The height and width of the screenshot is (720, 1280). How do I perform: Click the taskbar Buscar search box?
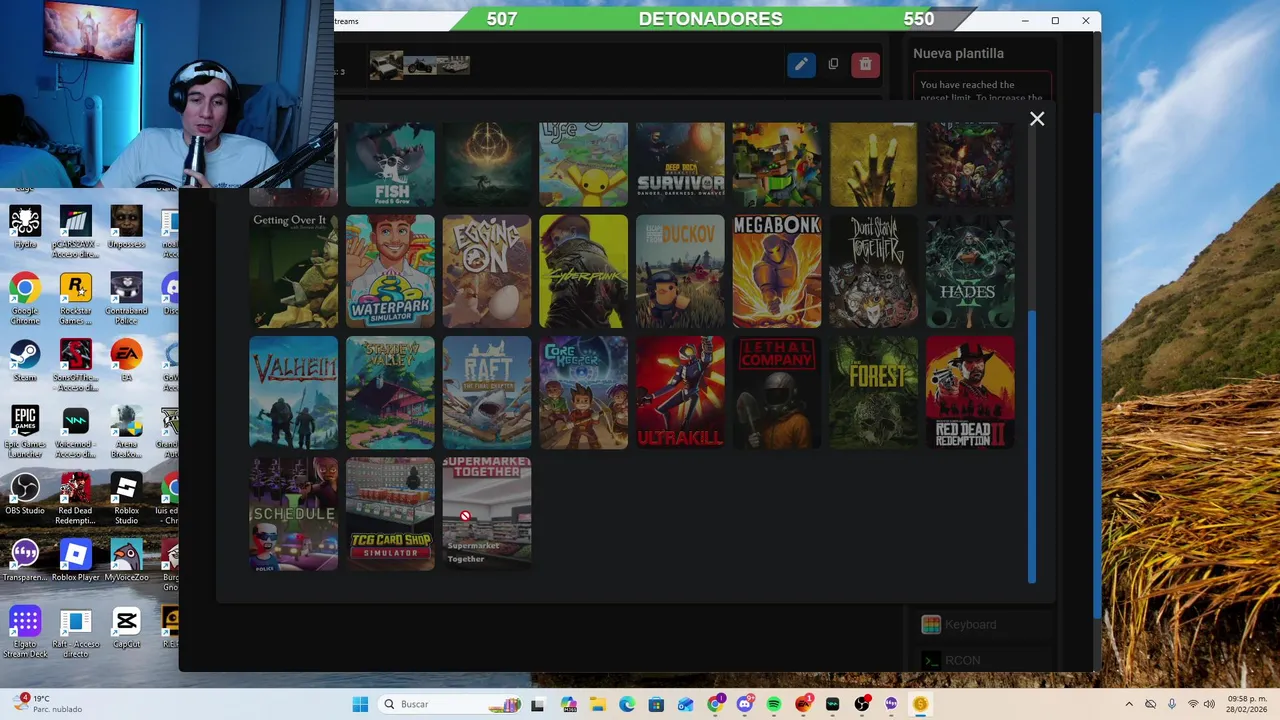pos(450,704)
